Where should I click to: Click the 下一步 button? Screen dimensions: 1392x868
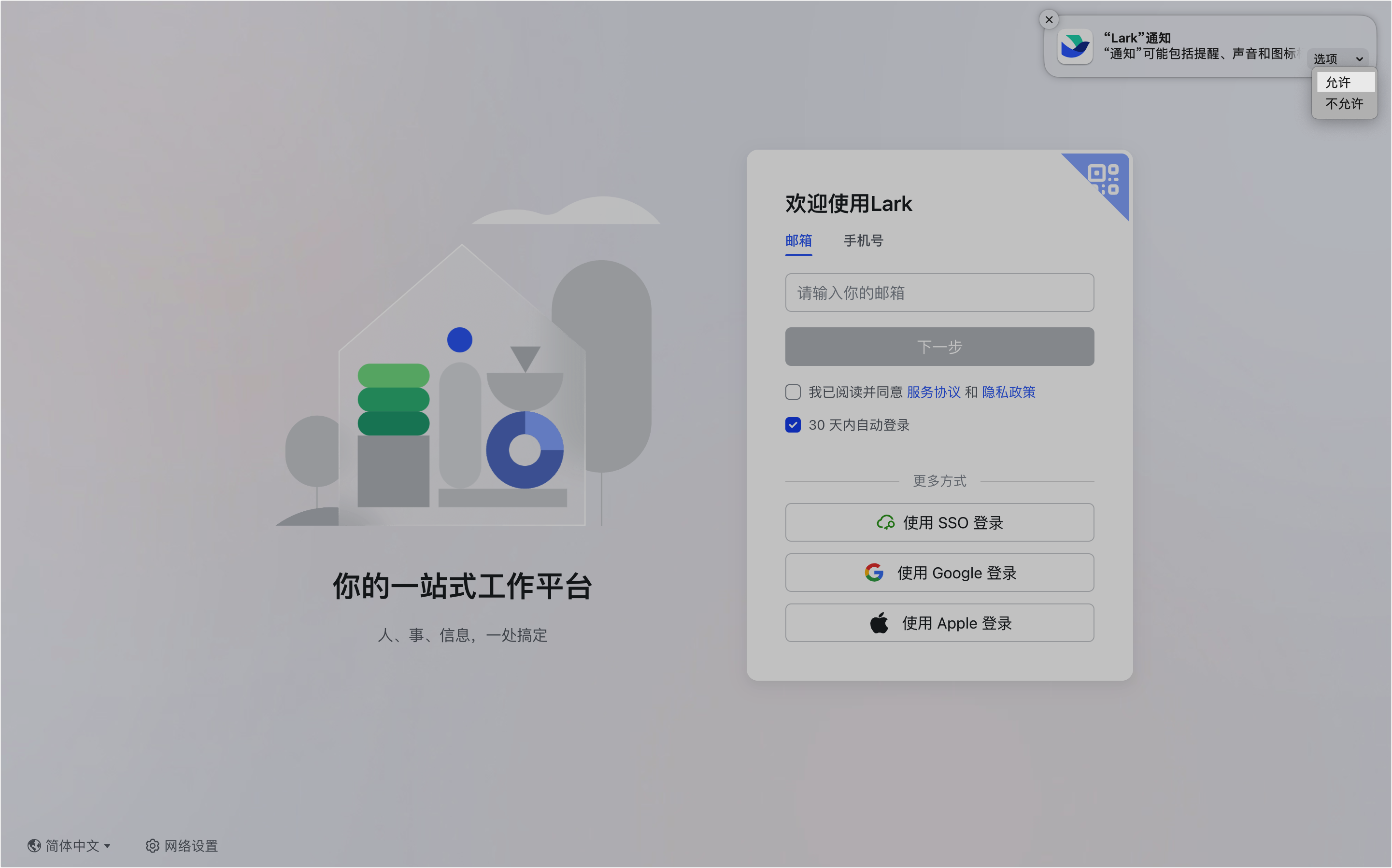(939, 347)
